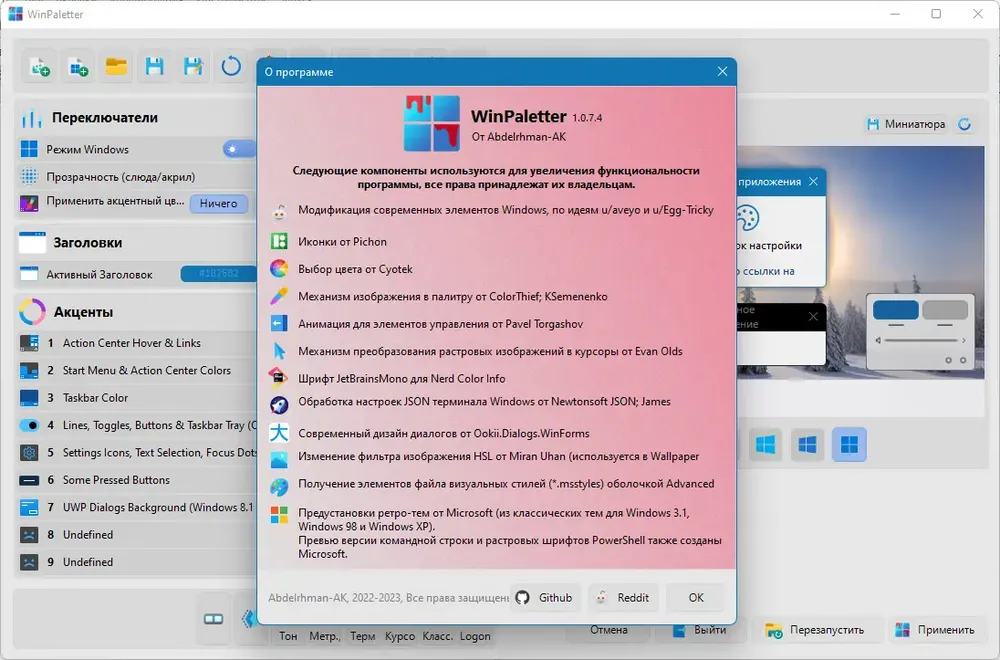Click the volume slider in the preview panel
The image size is (1000, 660).
(x=921, y=341)
